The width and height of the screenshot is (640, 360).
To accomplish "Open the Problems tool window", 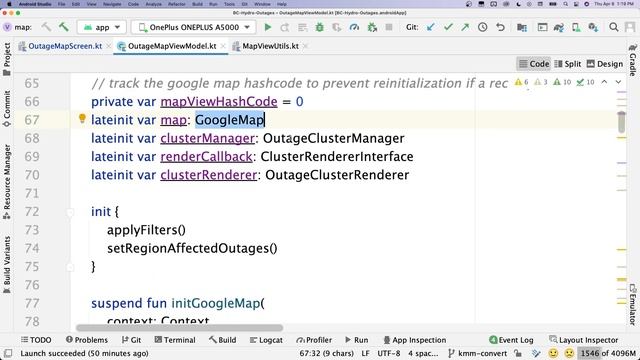I will coord(87,340).
